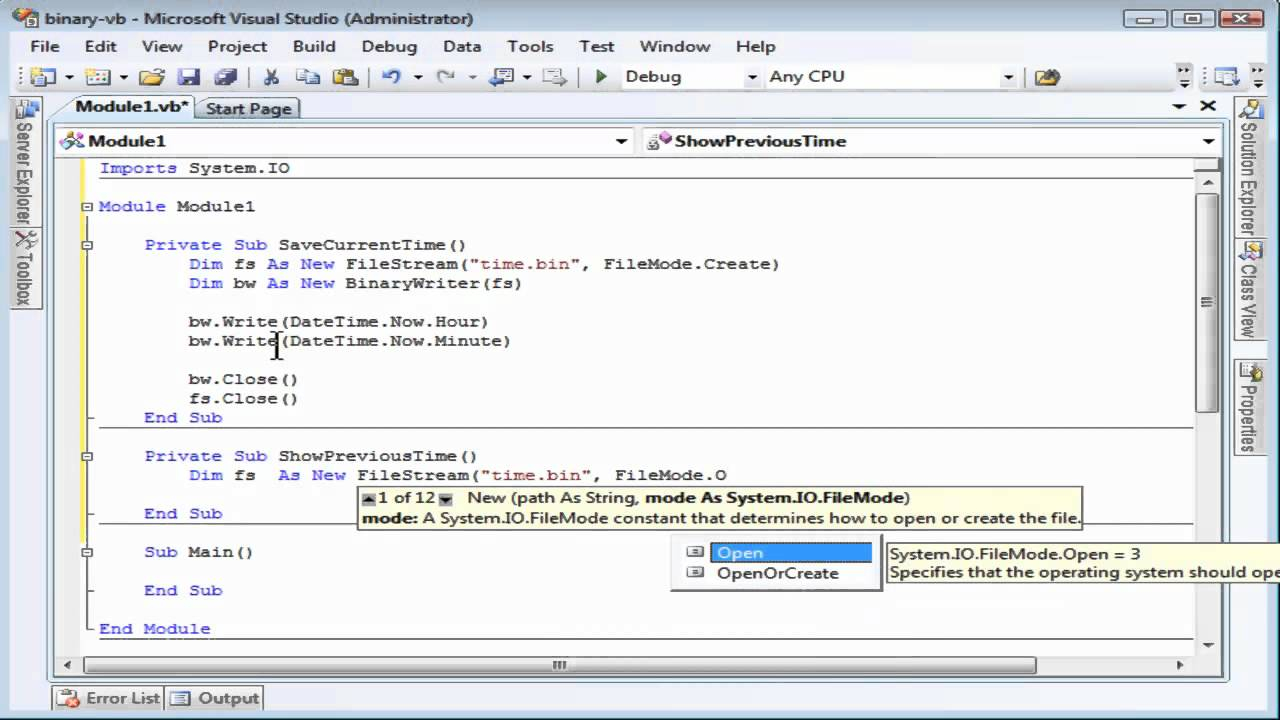Screen dimensions: 1280x720
Task: Undo the last edit with Undo icon
Action: click(x=392, y=77)
